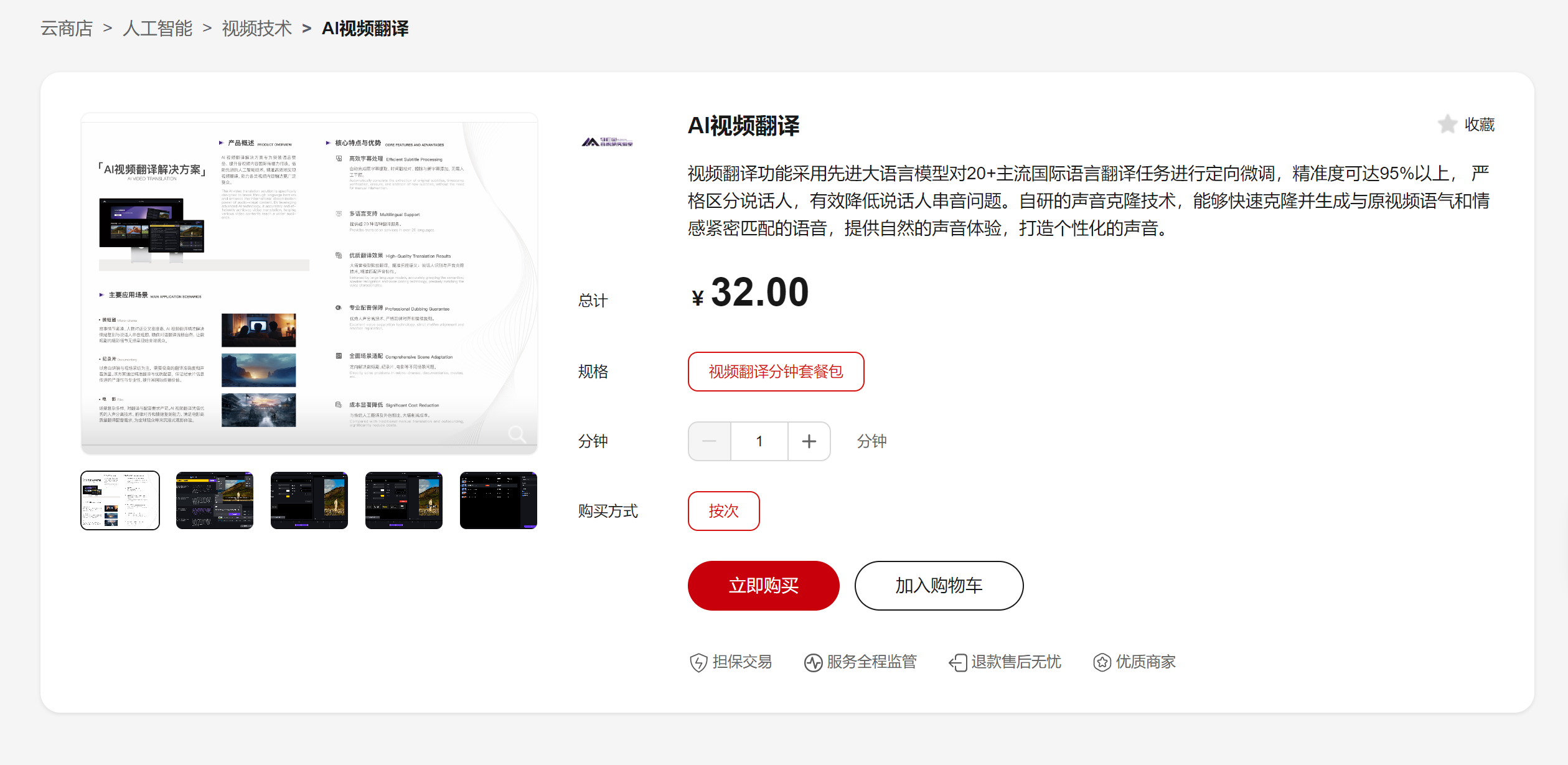Click the 加入购物车 add to cart button

coord(938,585)
